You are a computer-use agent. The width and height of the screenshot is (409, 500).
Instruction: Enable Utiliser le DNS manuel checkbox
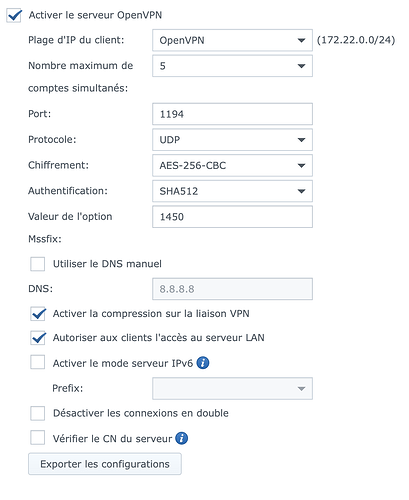(37, 264)
